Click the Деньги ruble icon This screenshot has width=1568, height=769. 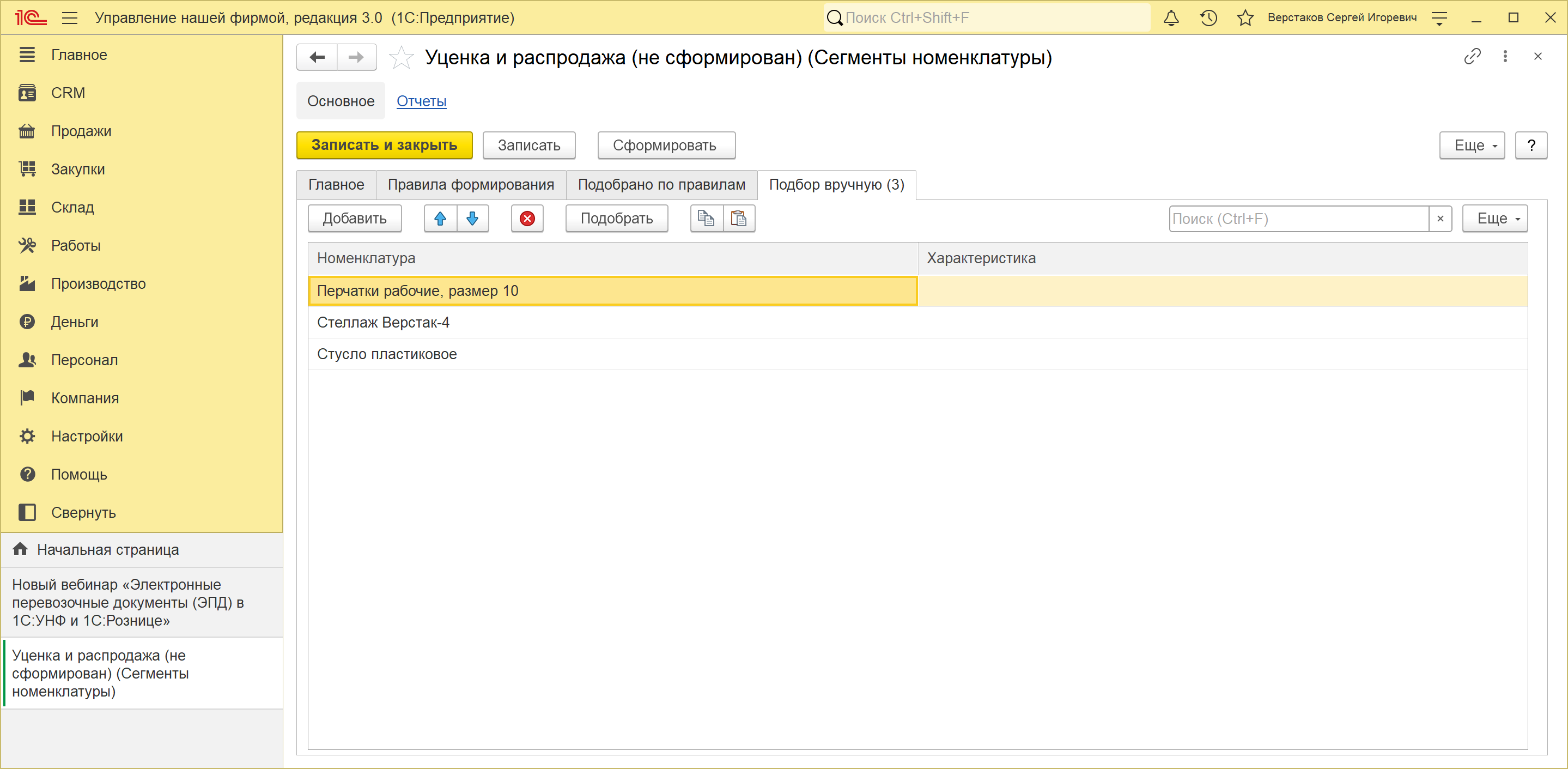click(27, 322)
